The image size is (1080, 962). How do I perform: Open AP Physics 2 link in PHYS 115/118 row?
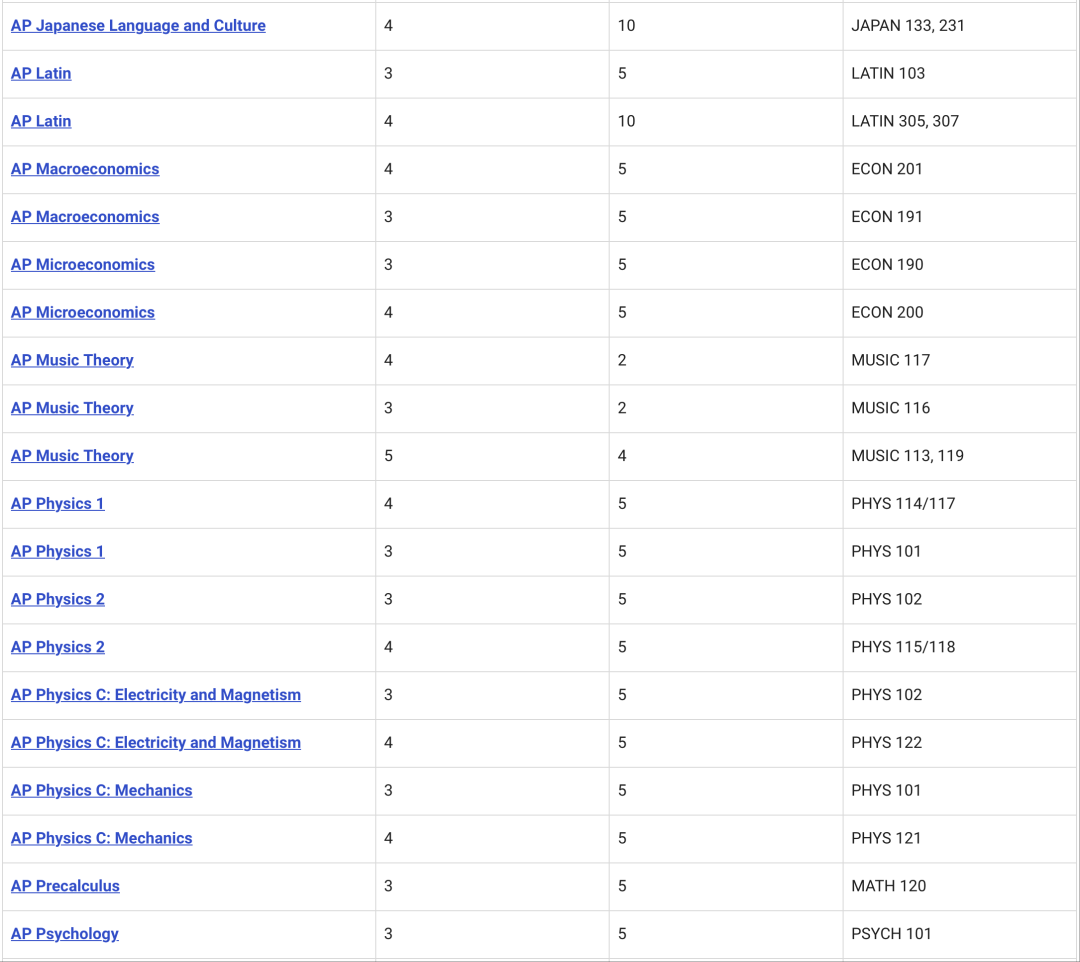(x=58, y=647)
